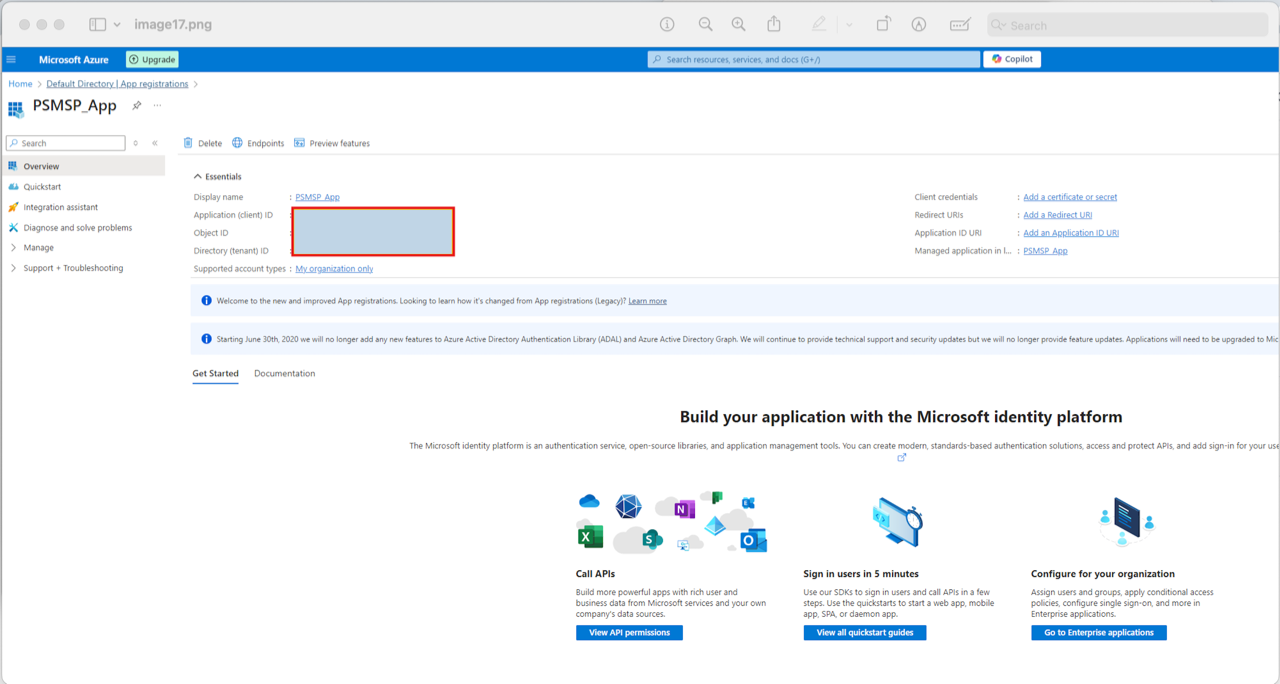The height and width of the screenshot is (684, 1280).
Task: Click the Delete trash icon
Action: [x=188, y=143]
